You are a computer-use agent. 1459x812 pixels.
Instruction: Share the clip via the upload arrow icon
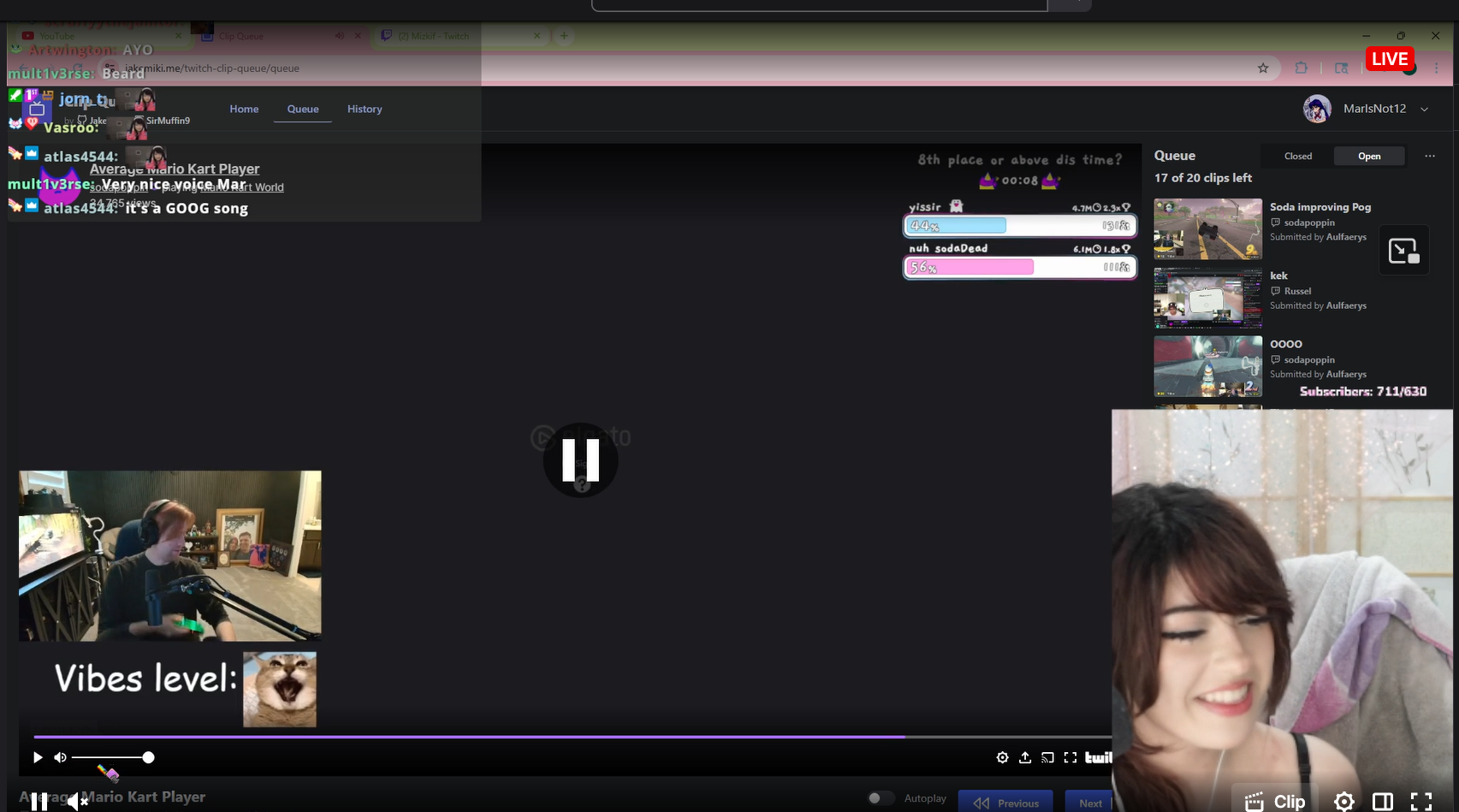pos(1025,757)
